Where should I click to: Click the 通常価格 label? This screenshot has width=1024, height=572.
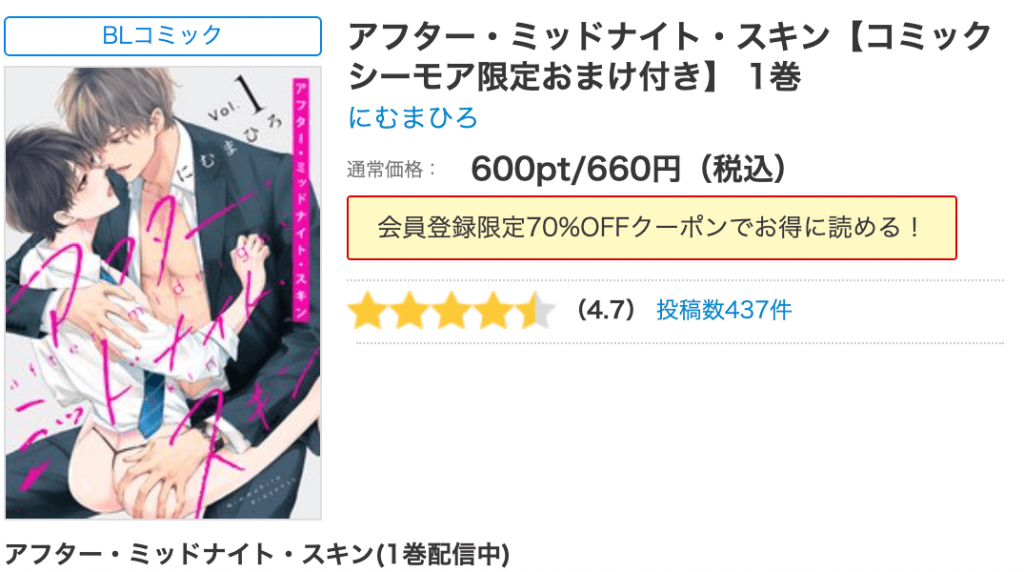(x=391, y=170)
